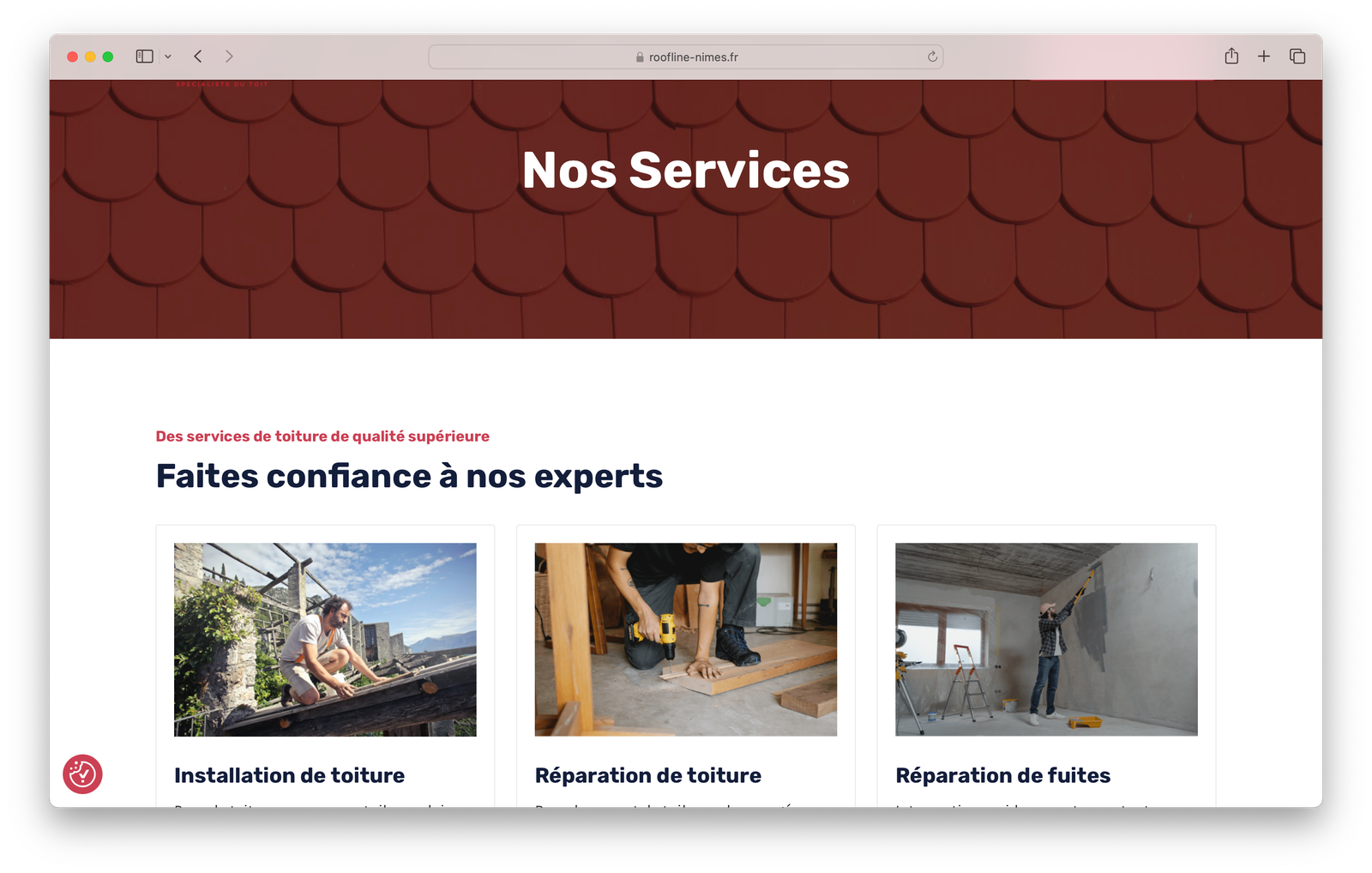Enter full screen with the green button
The width and height of the screenshot is (1372, 873).
pyautogui.click(x=108, y=57)
